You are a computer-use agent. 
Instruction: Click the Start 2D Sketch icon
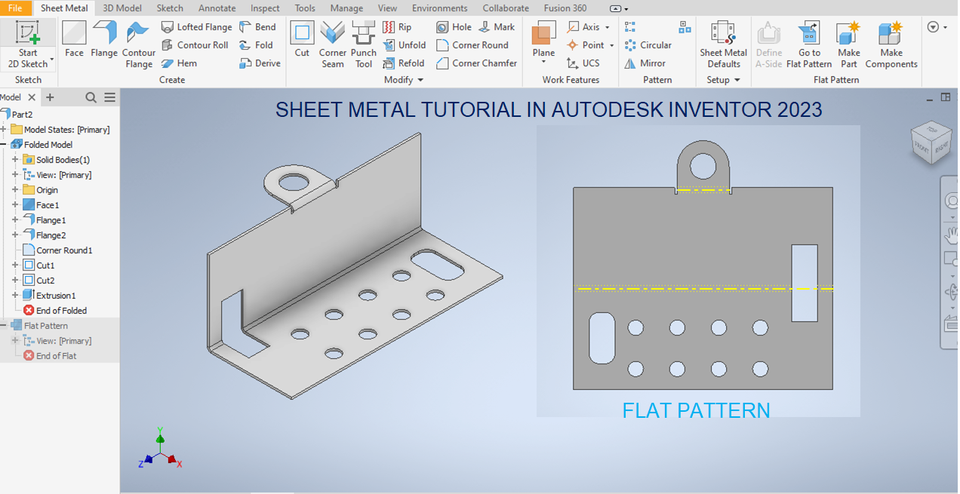coord(28,33)
